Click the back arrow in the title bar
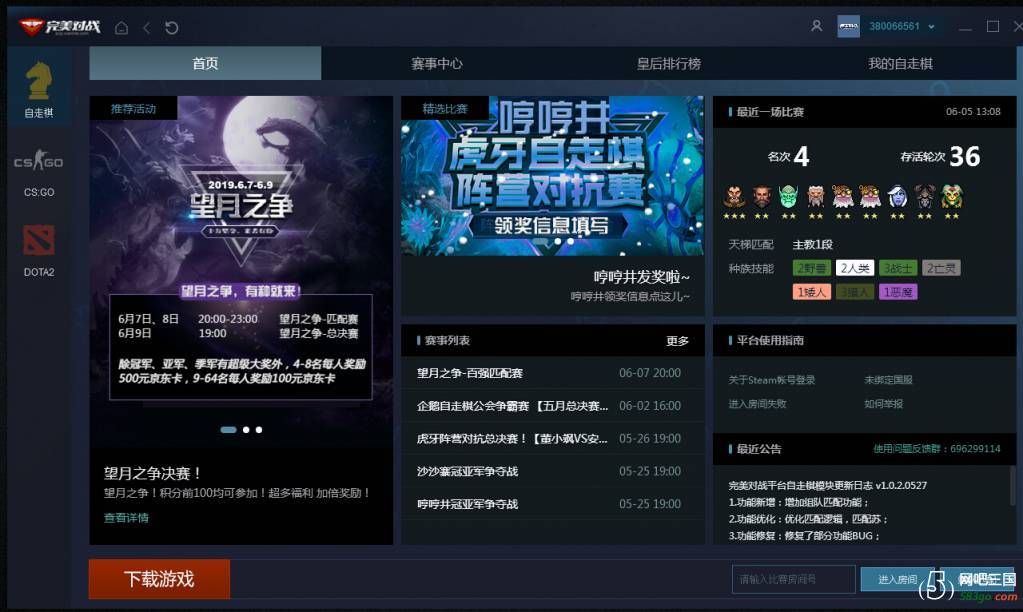The image size is (1023, 612). click(x=147, y=27)
